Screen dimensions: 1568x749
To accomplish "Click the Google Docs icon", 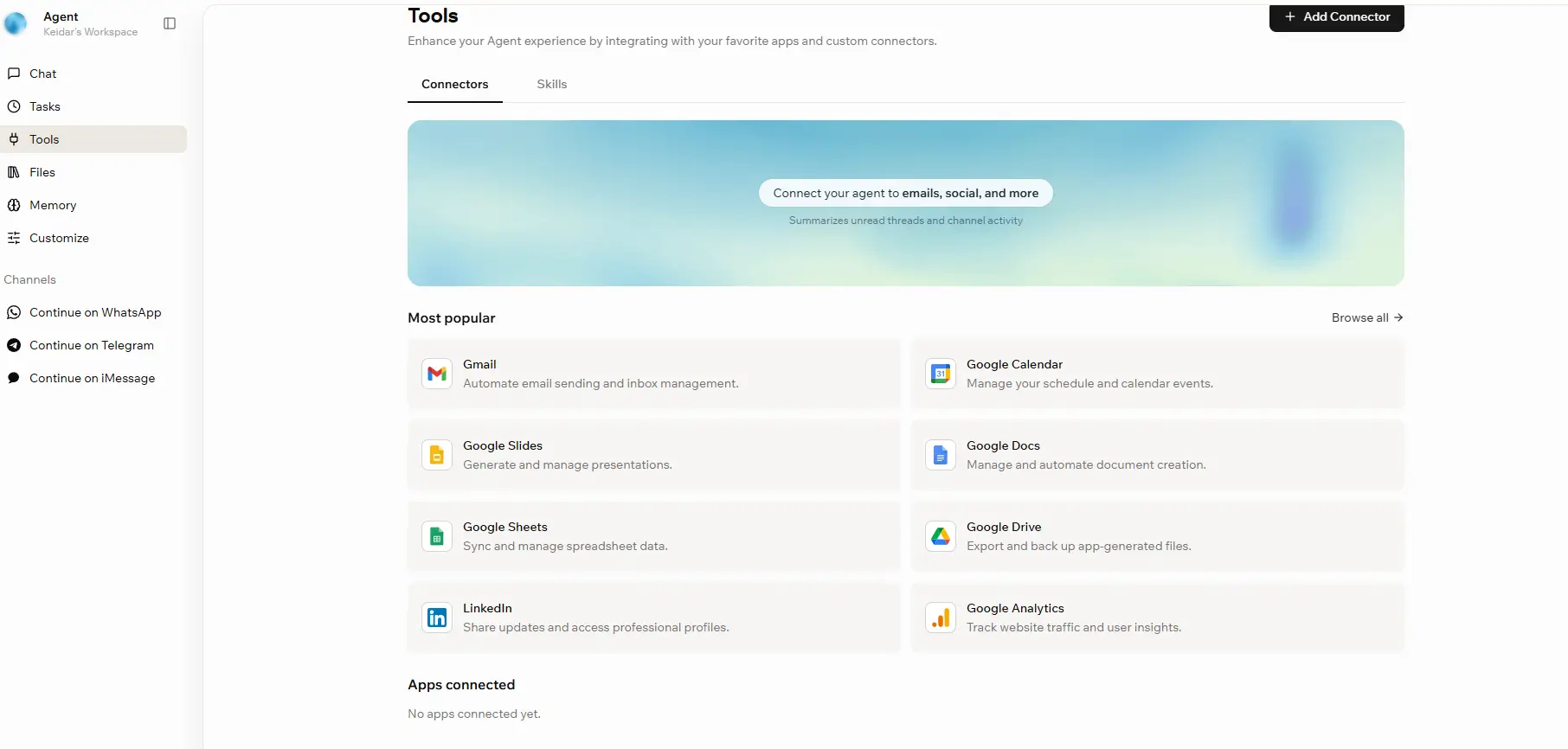I will point(941,455).
